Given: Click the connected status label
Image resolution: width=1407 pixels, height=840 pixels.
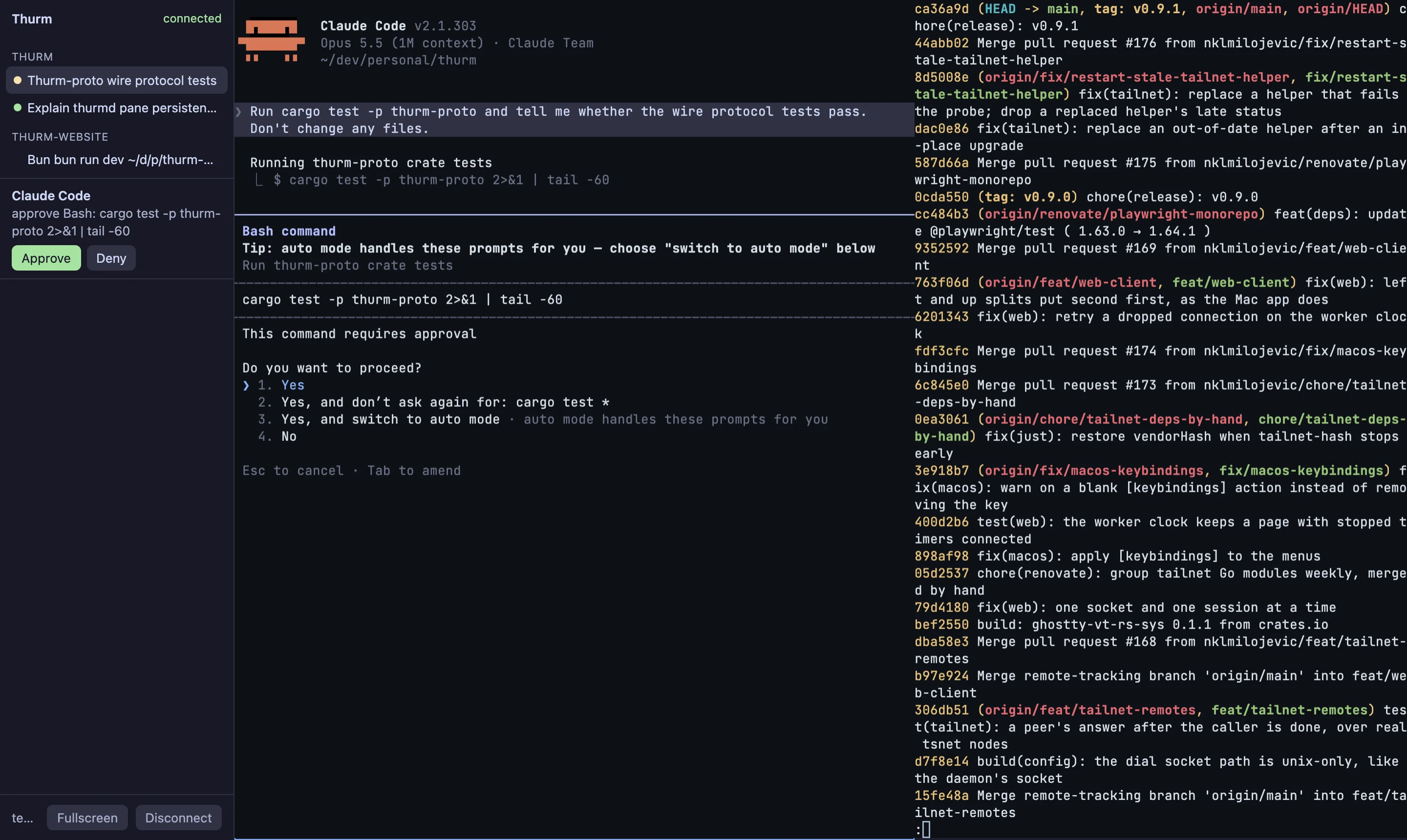Looking at the screenshot, I should [192, 18].
